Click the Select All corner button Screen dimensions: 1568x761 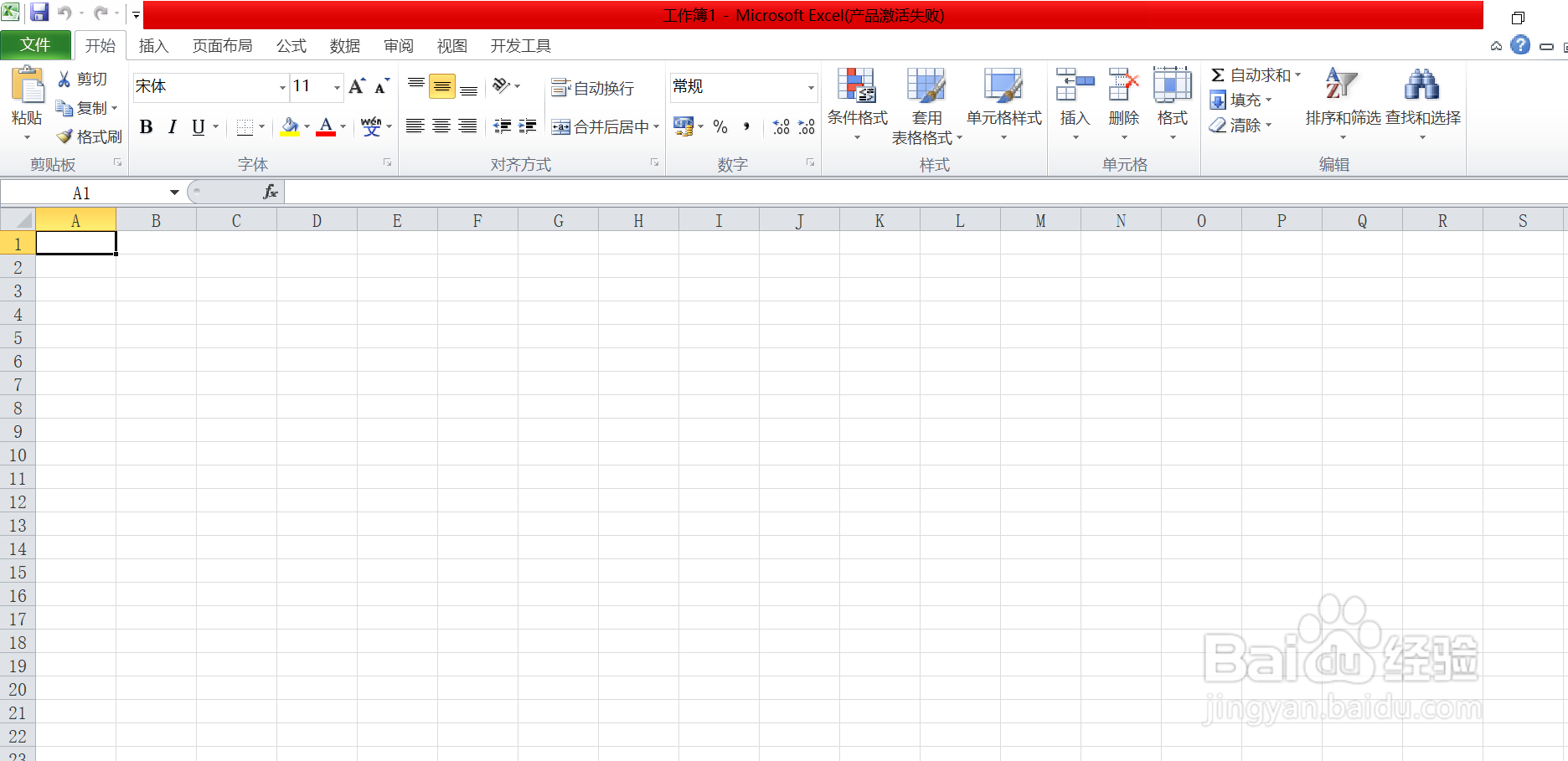point(18,220)
